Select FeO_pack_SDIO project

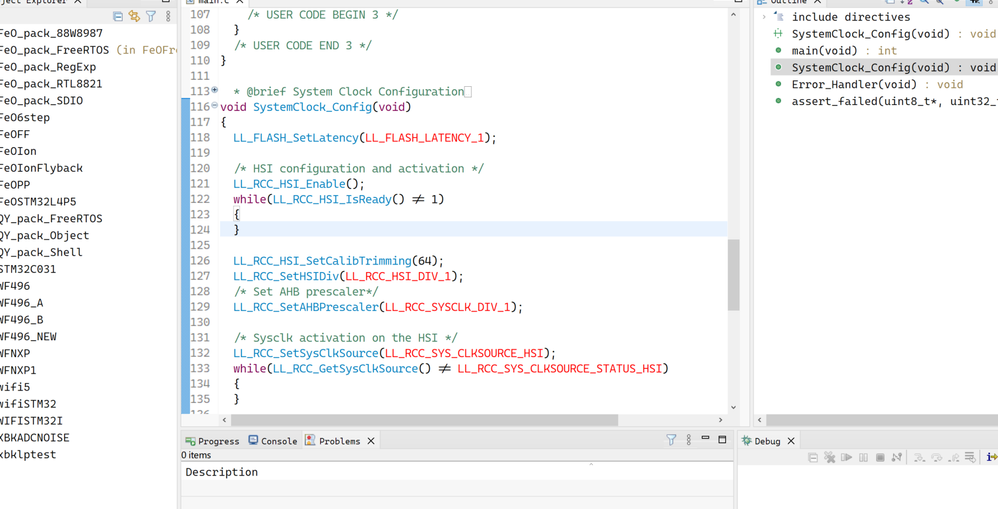pos(41,101)
